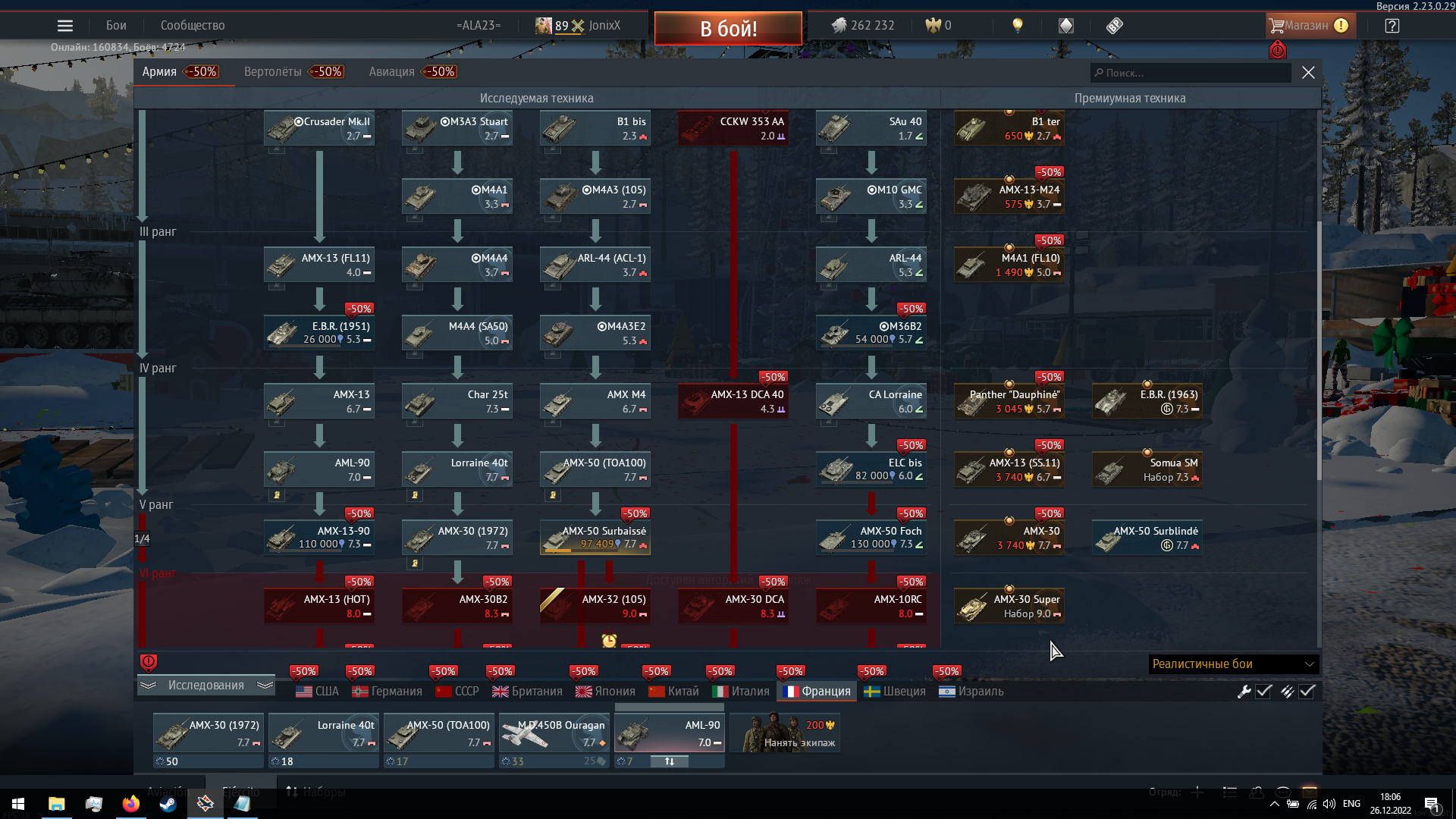Image resolution: width=1456 pixels, height=819 pixels.
Task: Select the AMX-10RC vehicle card
Action: click(x=871, y=606)
